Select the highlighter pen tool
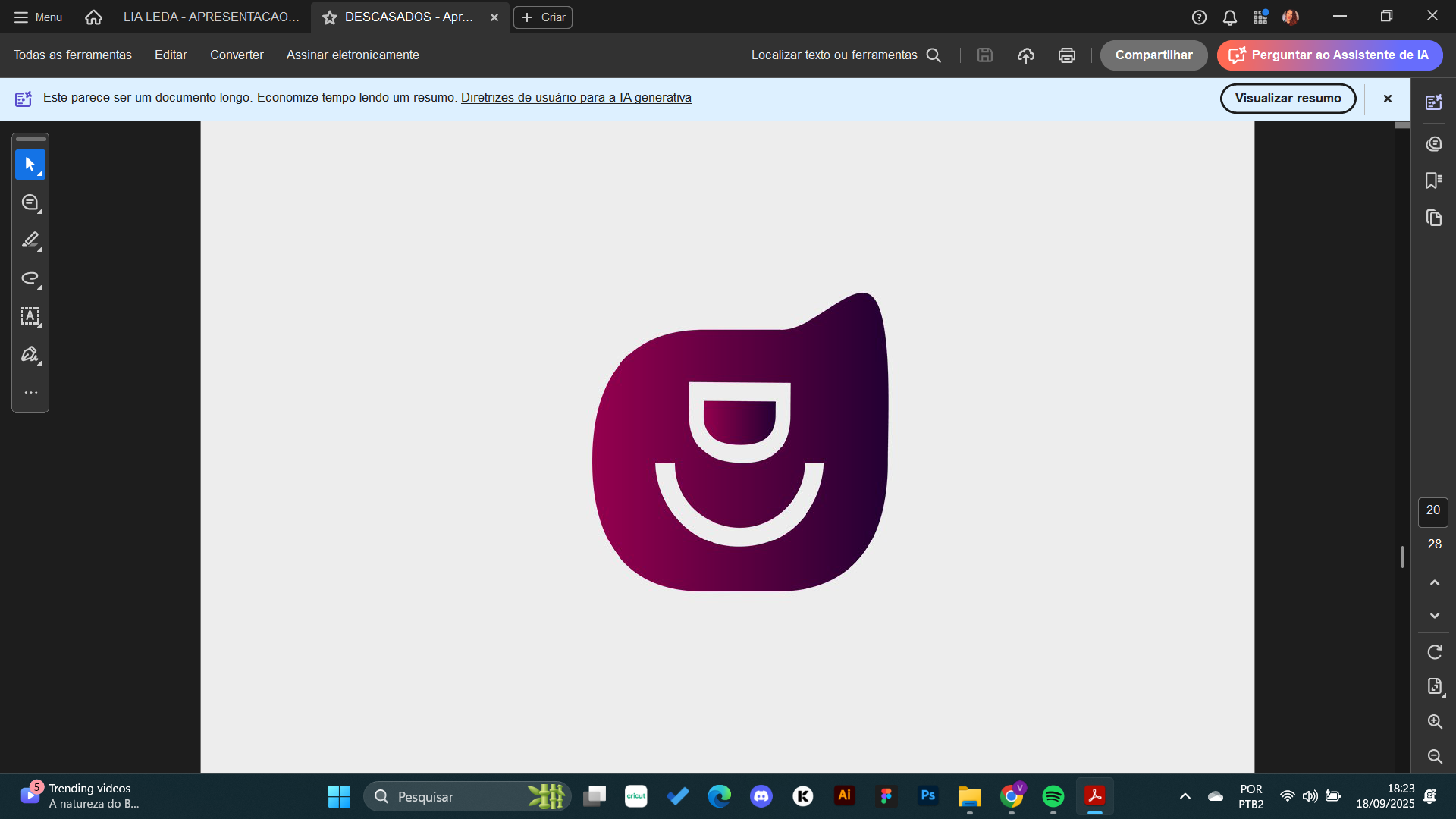 tap(30, 240)
